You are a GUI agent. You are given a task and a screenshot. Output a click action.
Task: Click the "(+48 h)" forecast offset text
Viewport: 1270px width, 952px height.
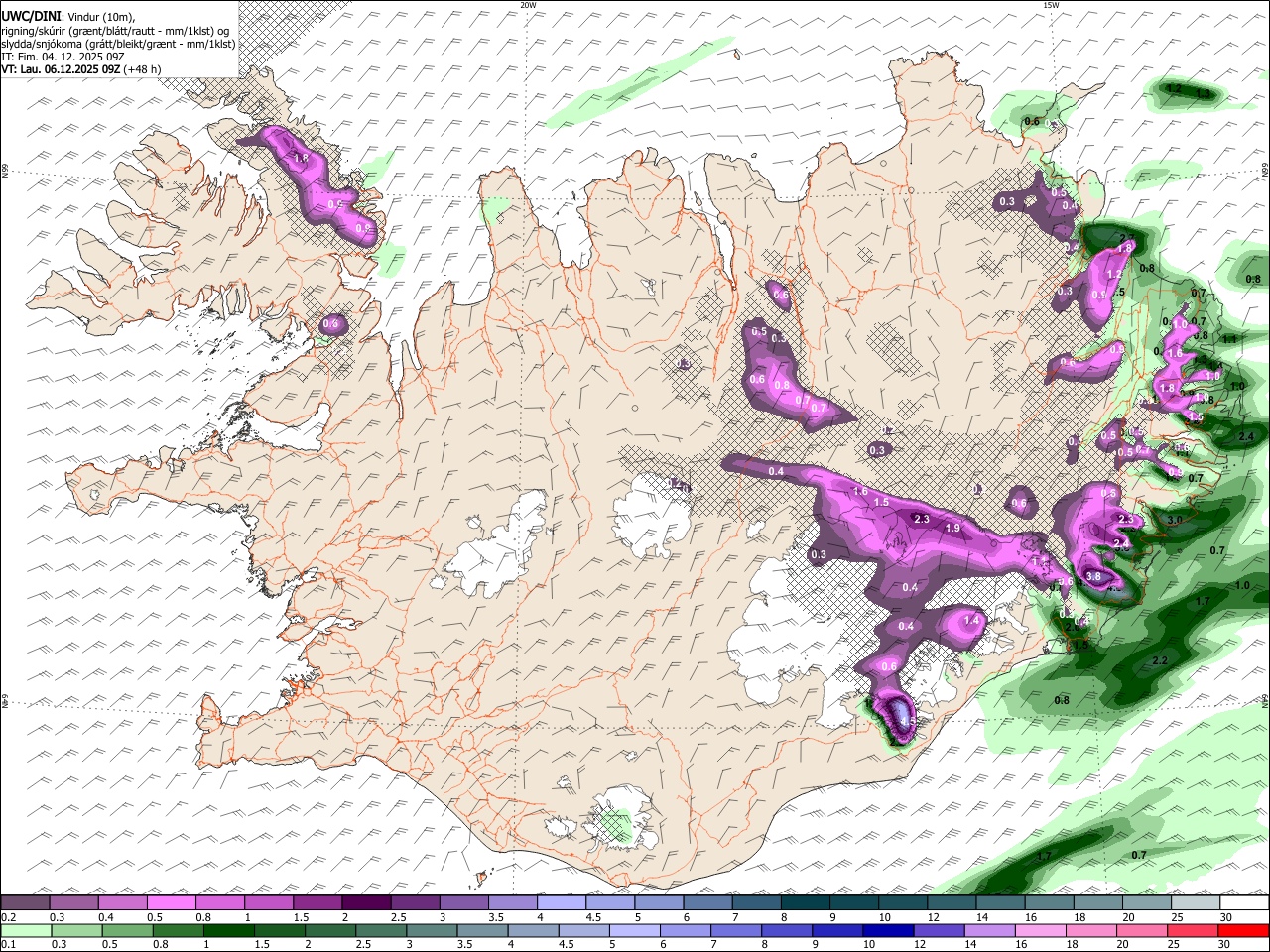coord(143,69)
